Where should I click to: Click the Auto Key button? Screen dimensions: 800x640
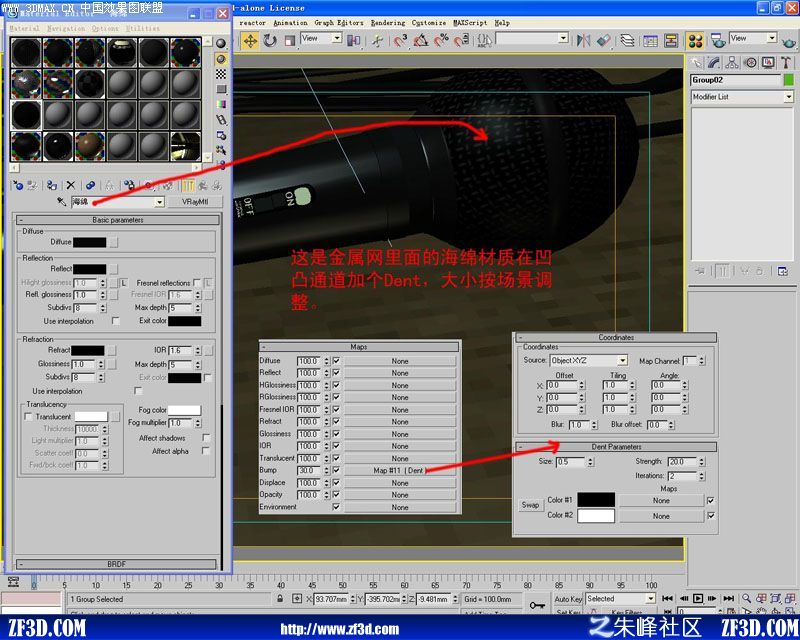[x=568, y=599]
